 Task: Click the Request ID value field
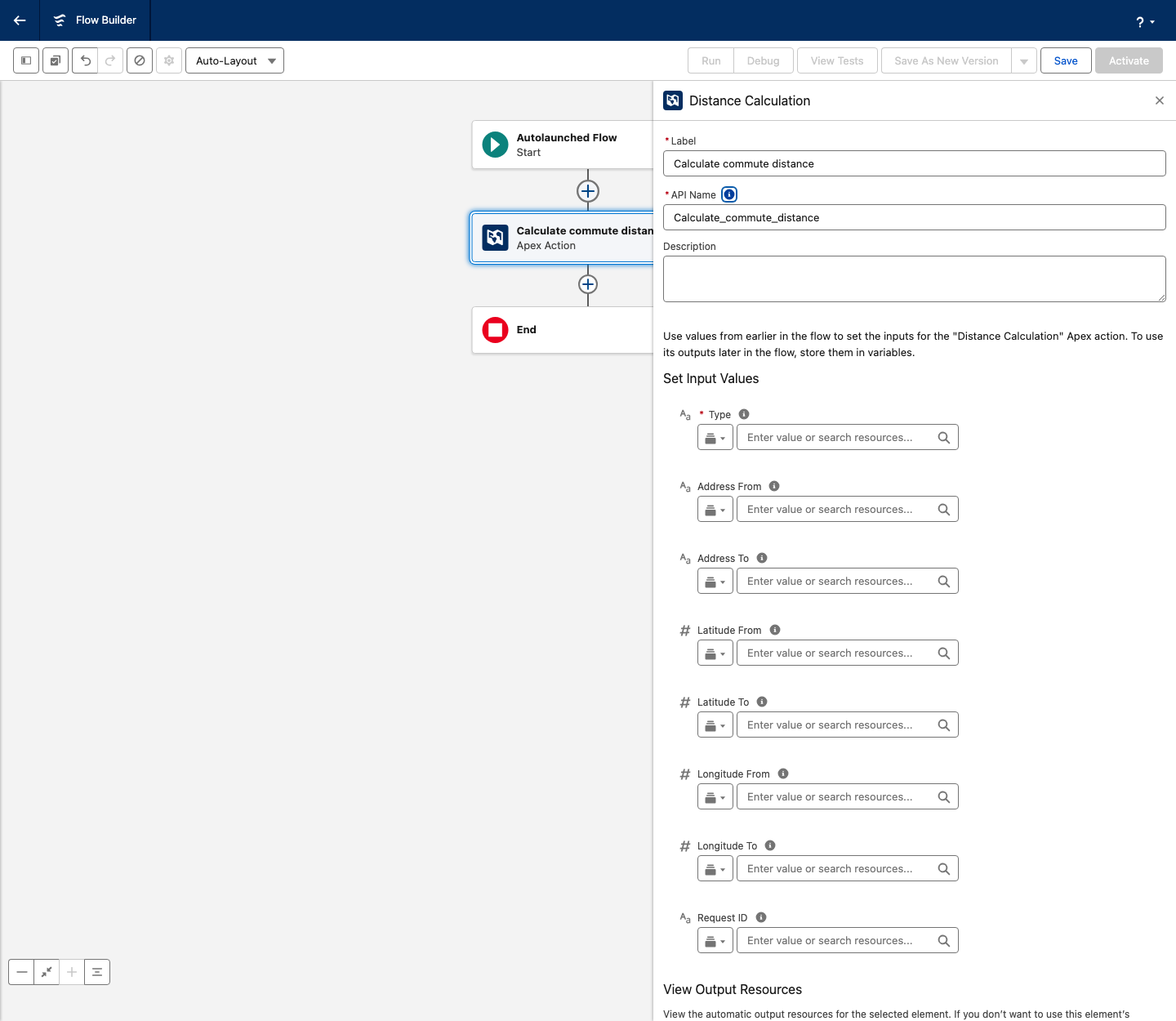click(x=848, y=941)
